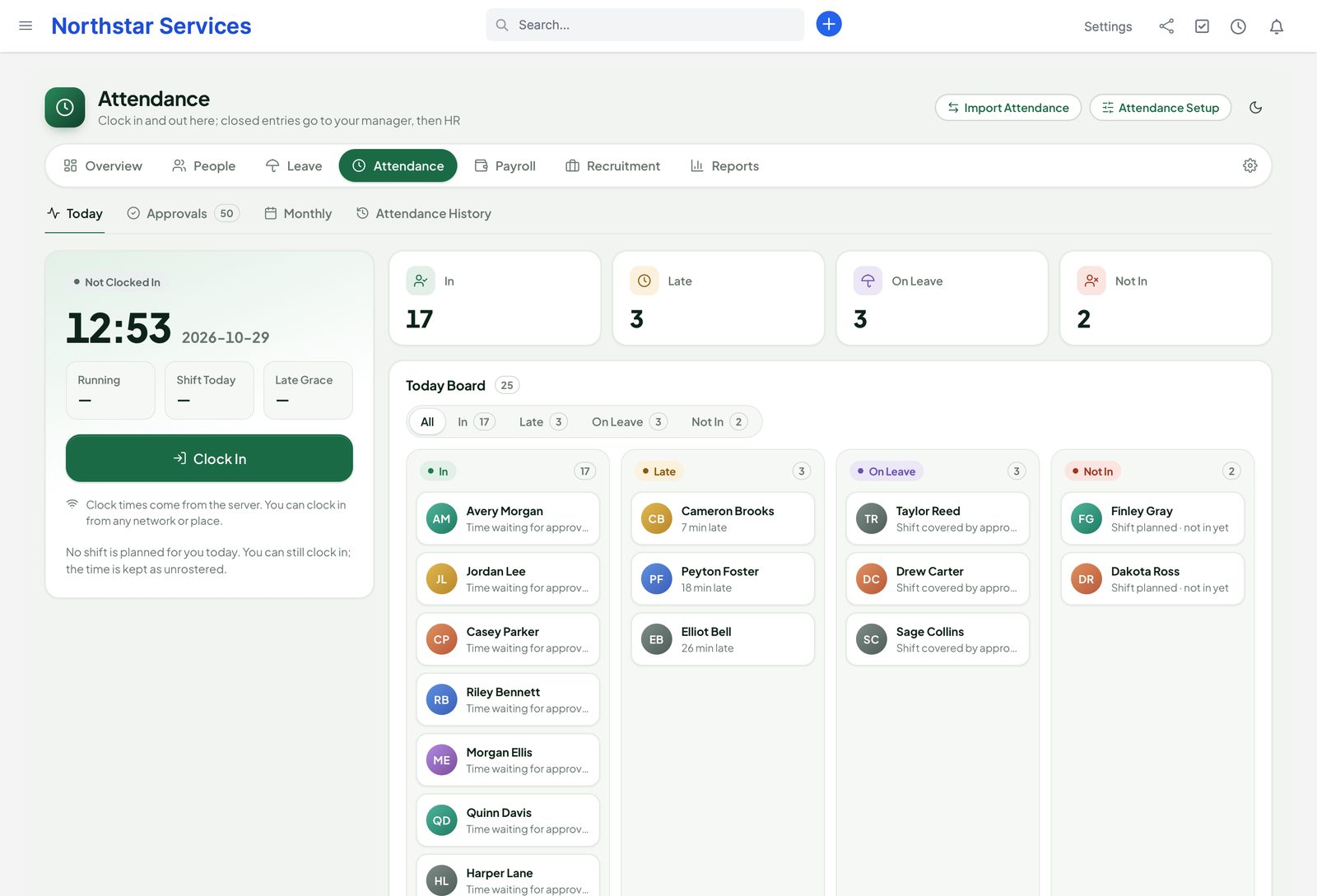Viewport: 1317px width, 896px height.
Task: Open Peyton Foster's late card
Action: click(x=723, y=579)
